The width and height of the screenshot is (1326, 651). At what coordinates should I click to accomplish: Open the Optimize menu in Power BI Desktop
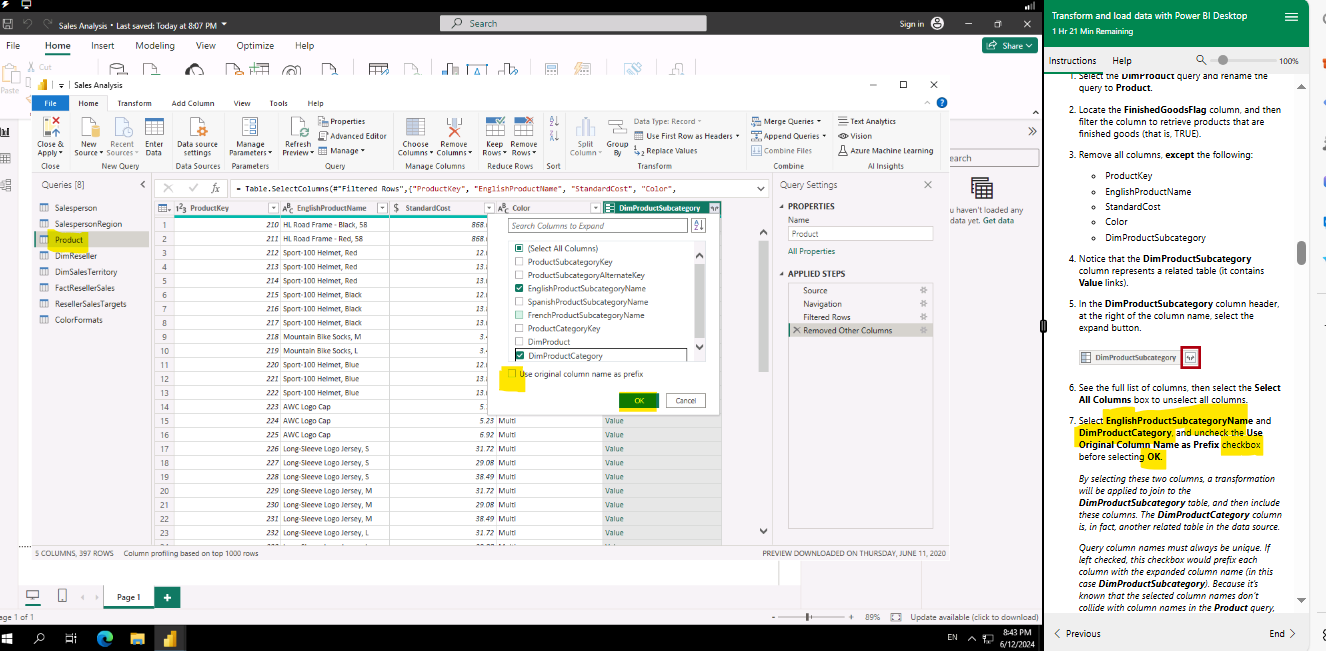pos(255,46)
